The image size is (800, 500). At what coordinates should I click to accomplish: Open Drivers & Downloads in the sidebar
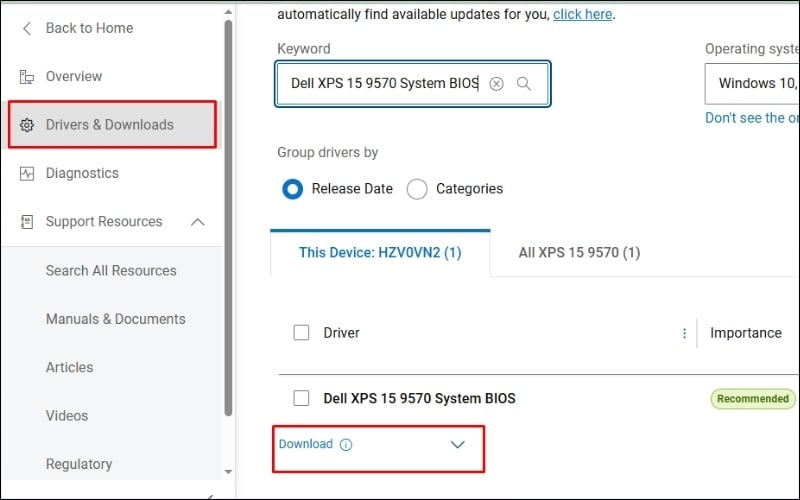(x=112, y=125)
